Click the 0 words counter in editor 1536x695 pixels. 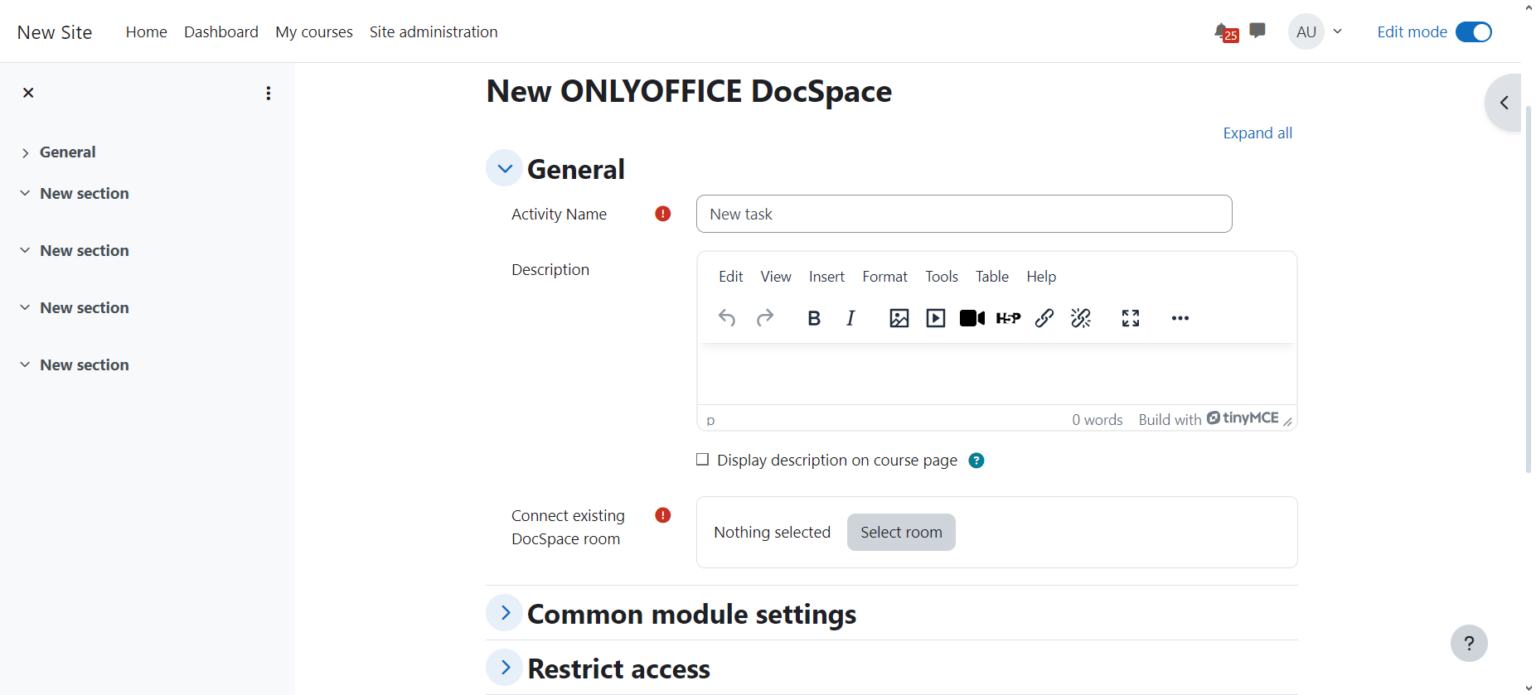[1097, 420]
